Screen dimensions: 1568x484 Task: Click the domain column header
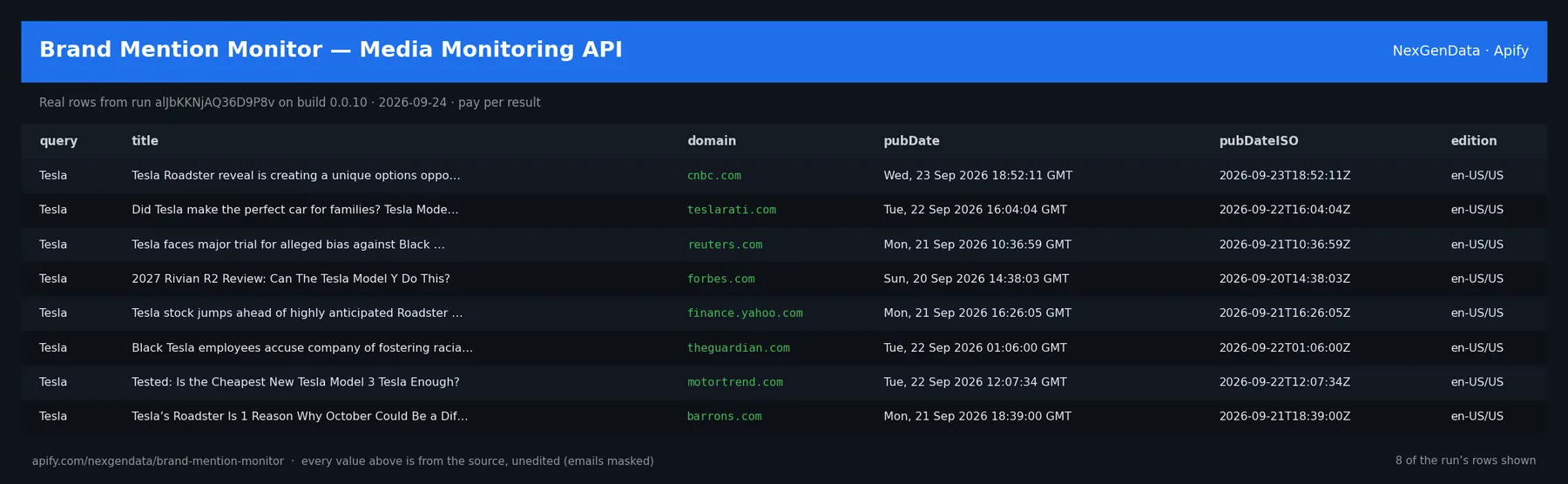tap(711, 141)
